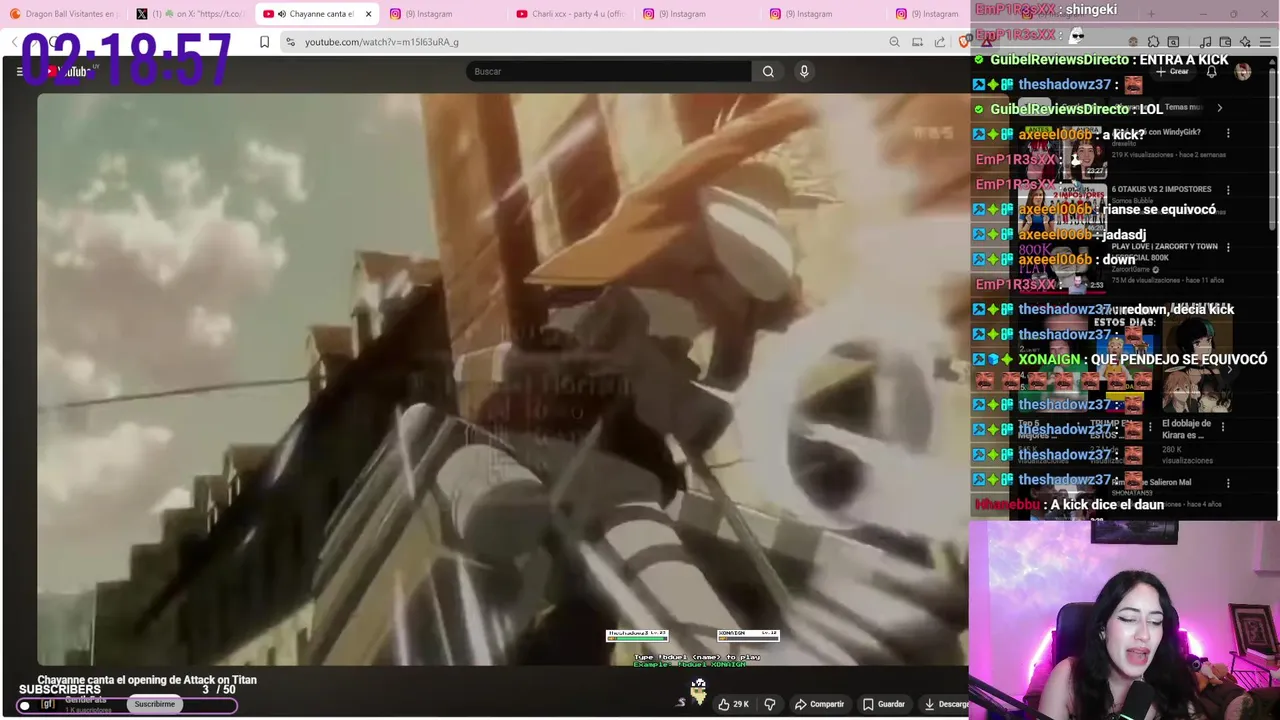Open the Brave Shields lion icon
This screenshot has width=1280, height=720.
(x=964, y=42)
